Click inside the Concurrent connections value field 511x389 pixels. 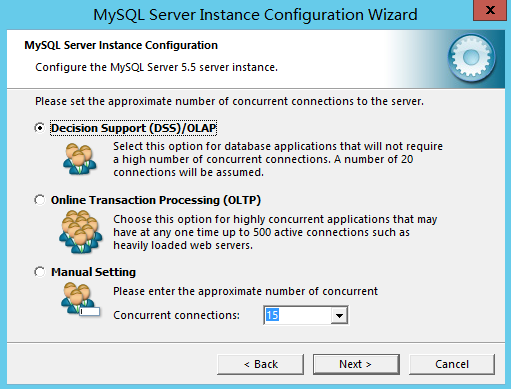click(x=298, y=315)
